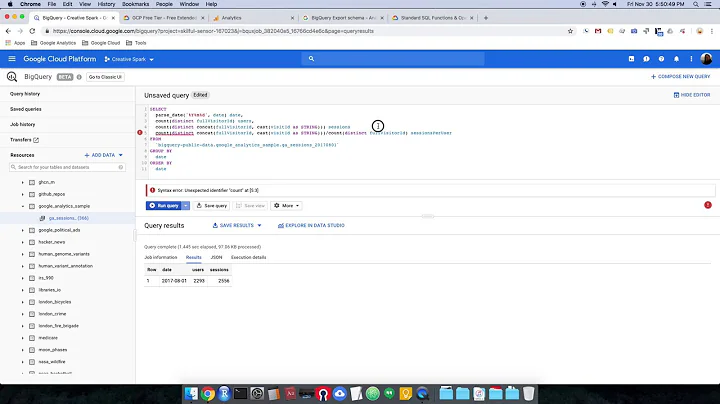Expand the ghcn_m dataset
The width and height of the screenshot is (720, 404).
coord(22,182)
